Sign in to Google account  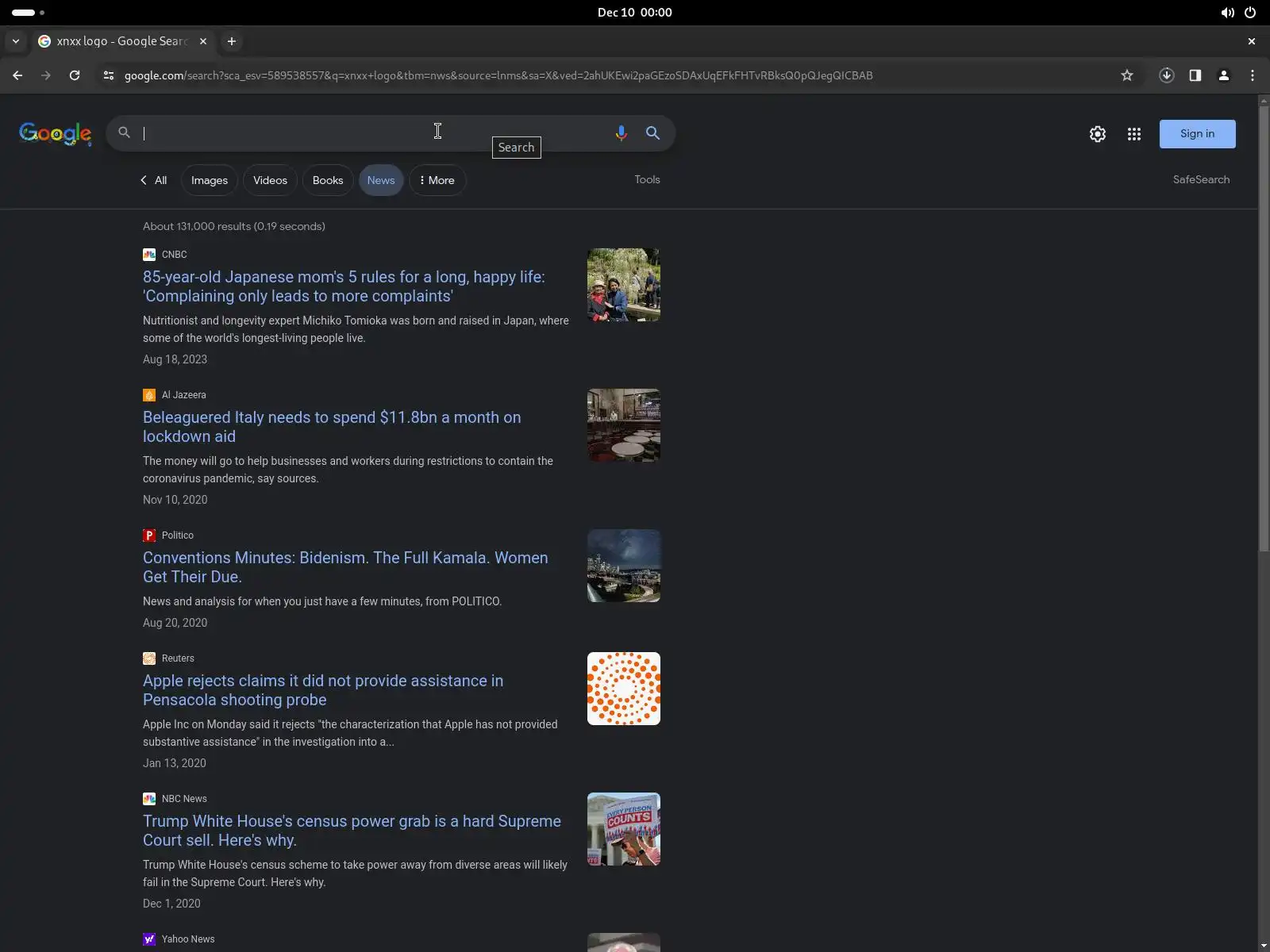pos(1197,134)
